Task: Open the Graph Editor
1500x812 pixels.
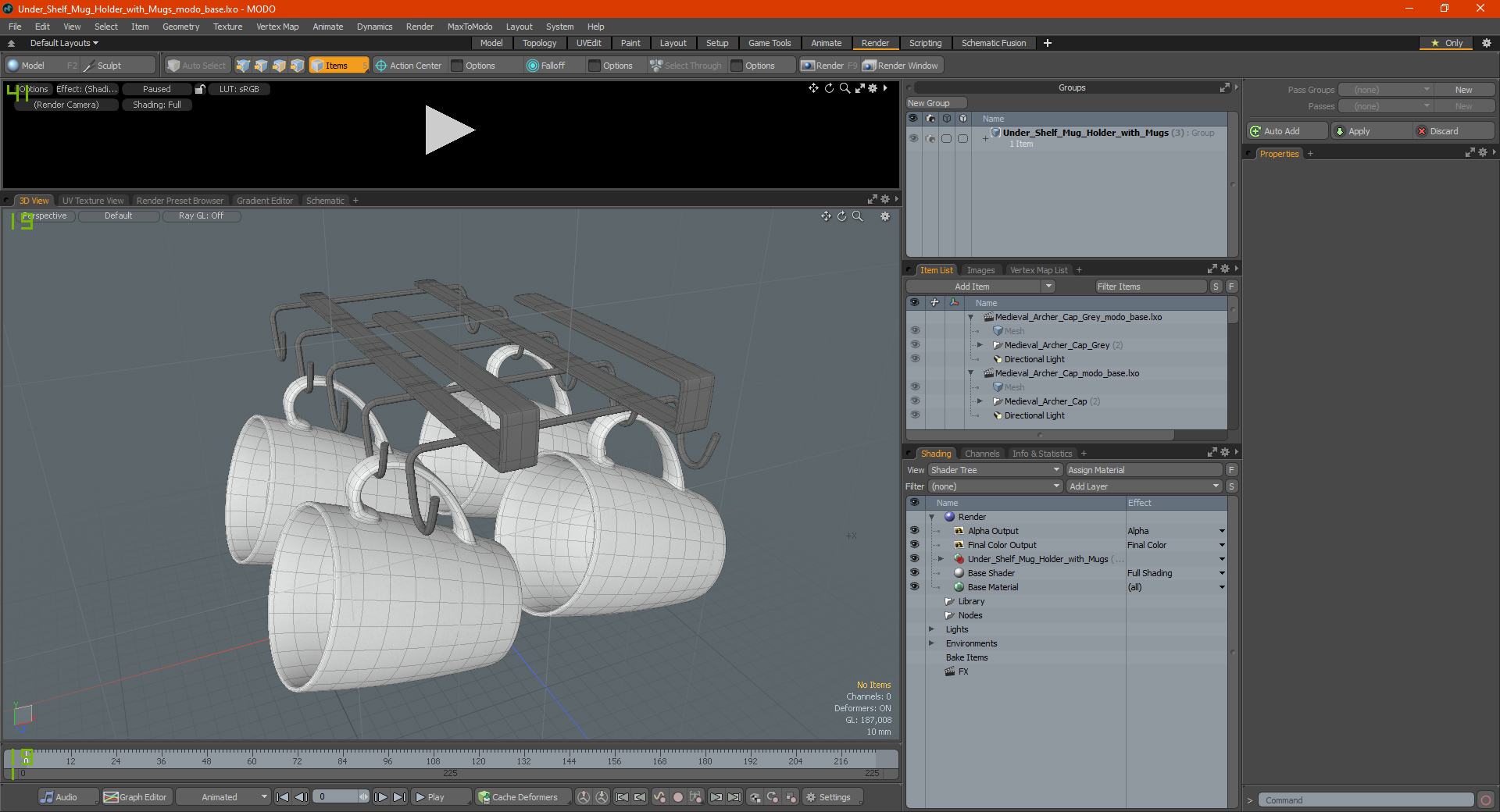Action: pos(135,797)
